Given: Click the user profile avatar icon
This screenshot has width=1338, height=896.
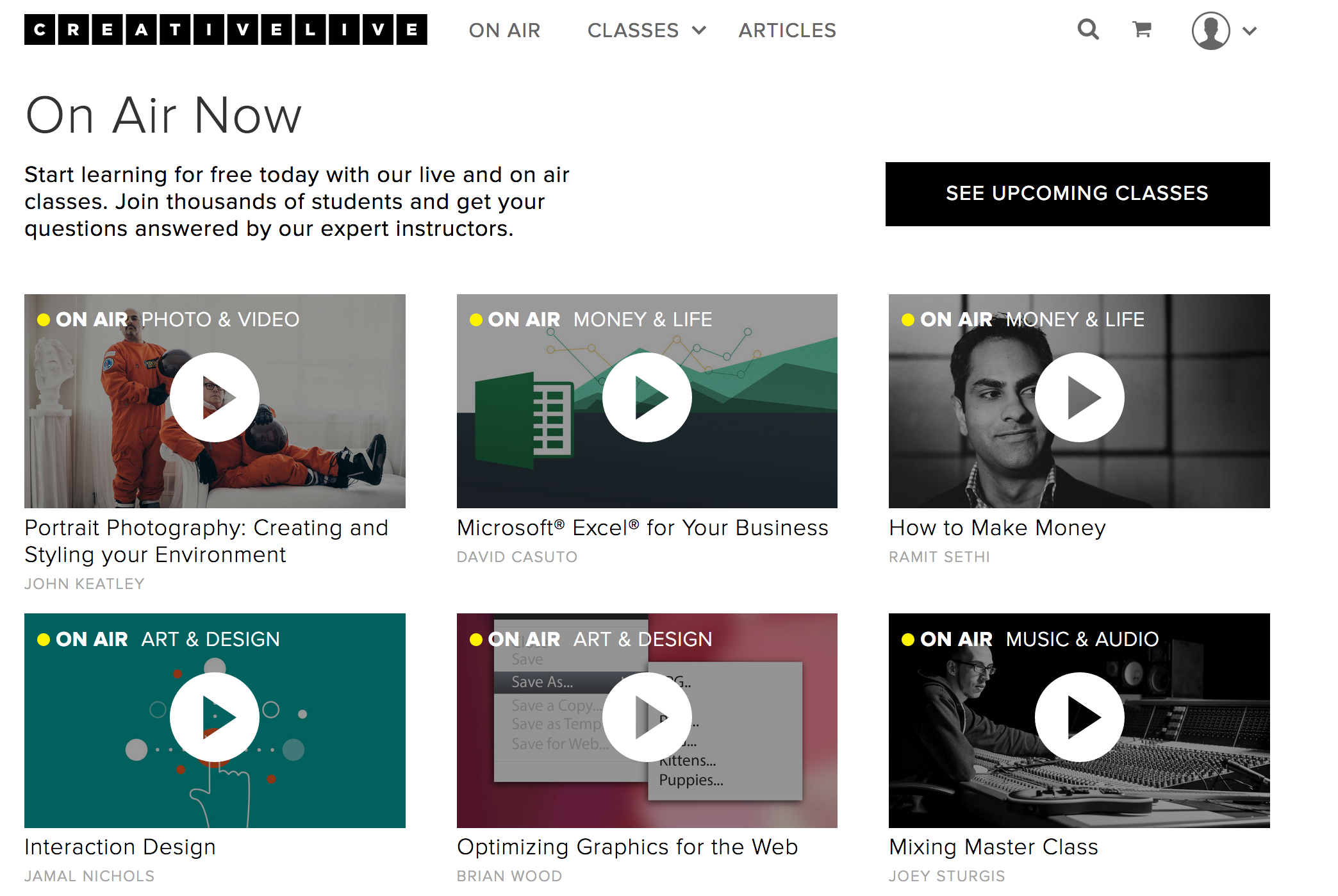Looking at the screenshot, I should click(1210, 30).
